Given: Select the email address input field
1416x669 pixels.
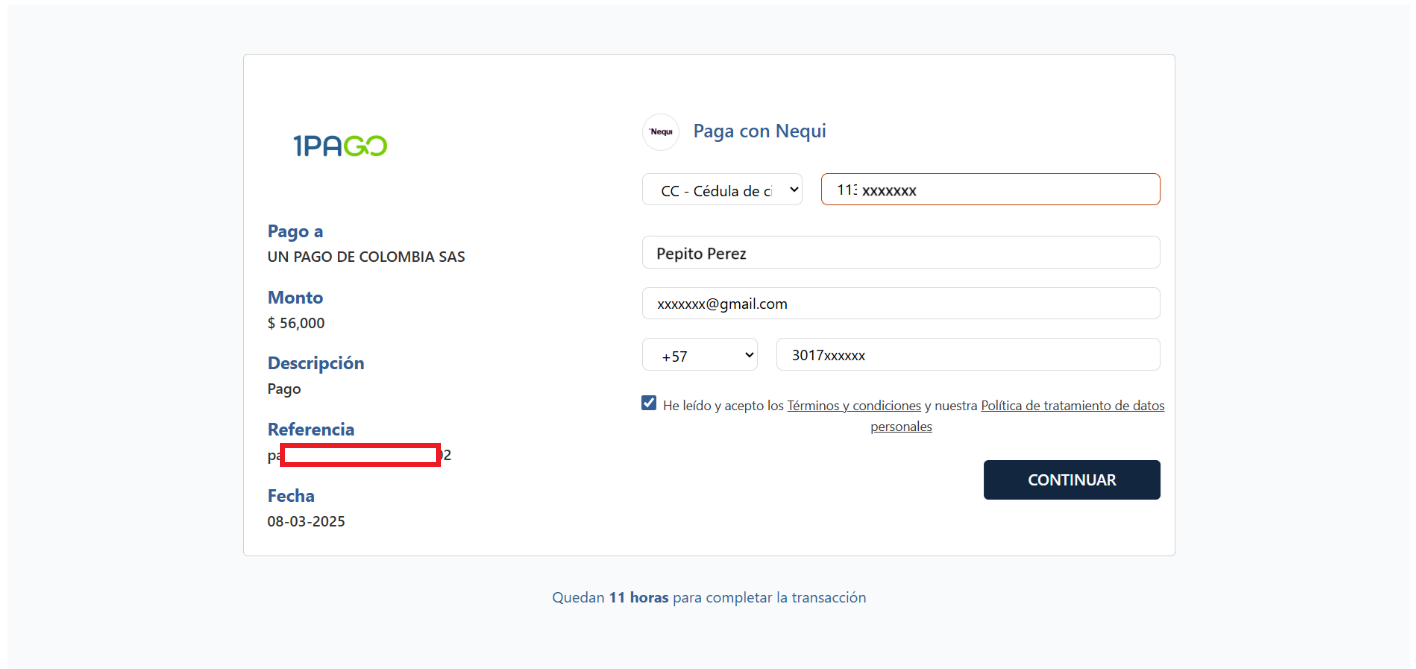Looking at the screenshot, I should (x=900, y=303).
